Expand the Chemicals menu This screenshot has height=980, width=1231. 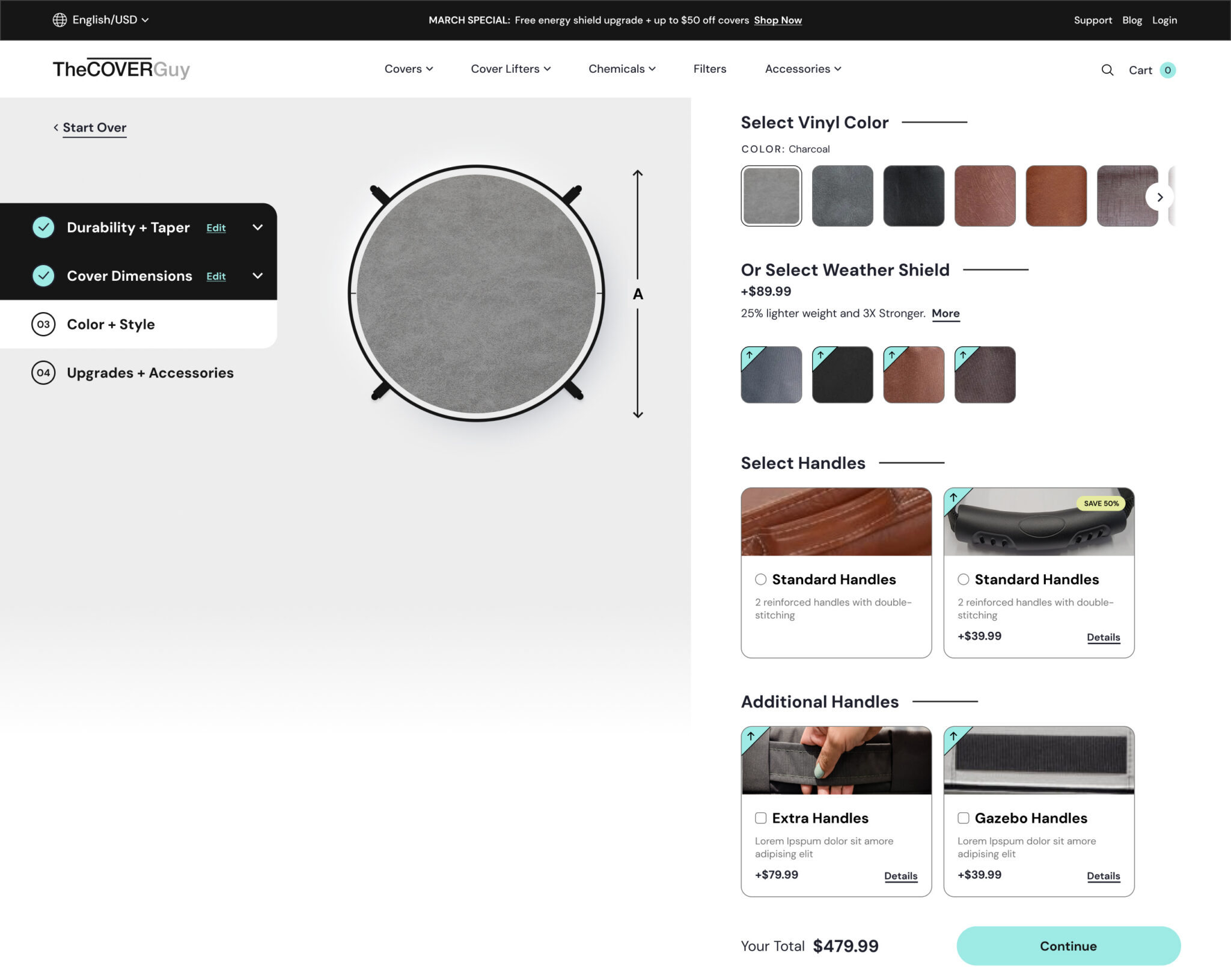[622, 69]
